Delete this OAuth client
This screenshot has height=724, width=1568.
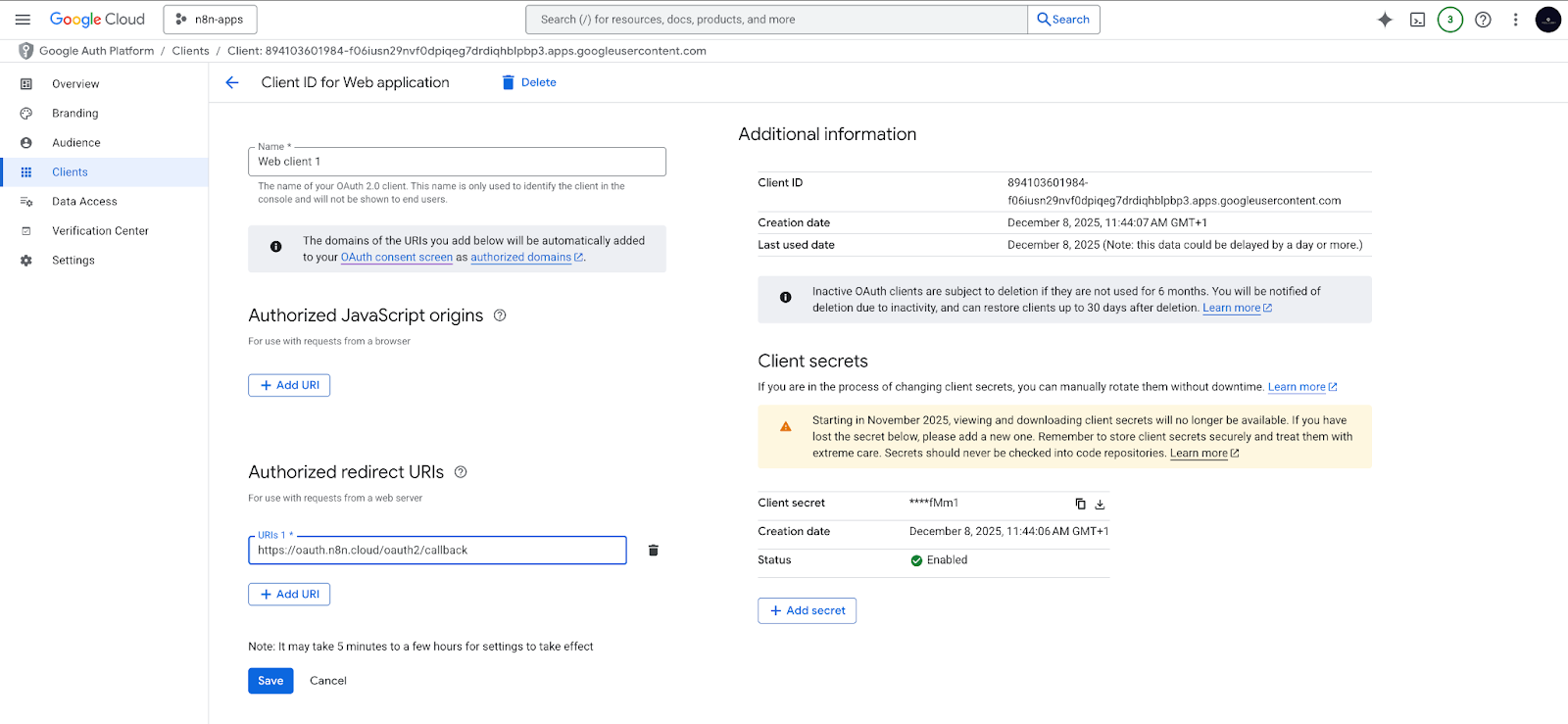[x=529, y=82]
